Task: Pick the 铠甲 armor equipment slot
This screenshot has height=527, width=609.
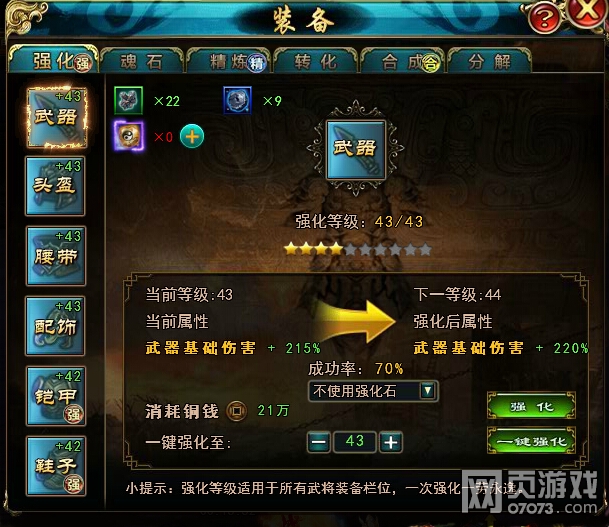Action: pyautogui.click(x=56, y=396)
